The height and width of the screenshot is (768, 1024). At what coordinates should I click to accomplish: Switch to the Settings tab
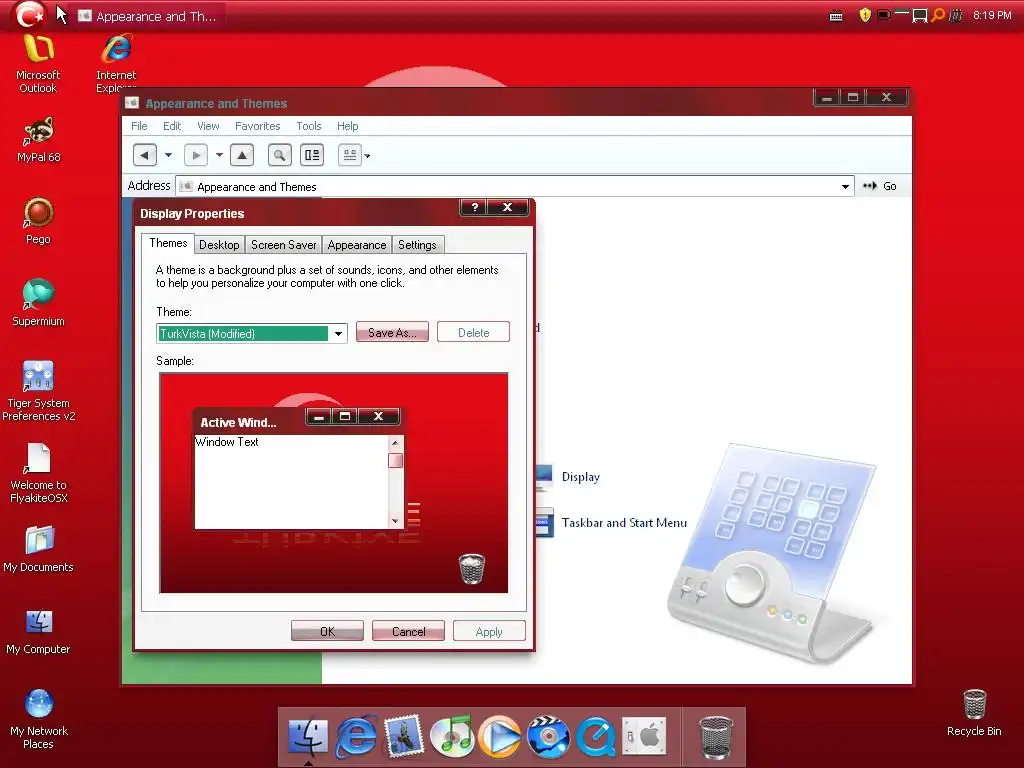coord(417,245)
